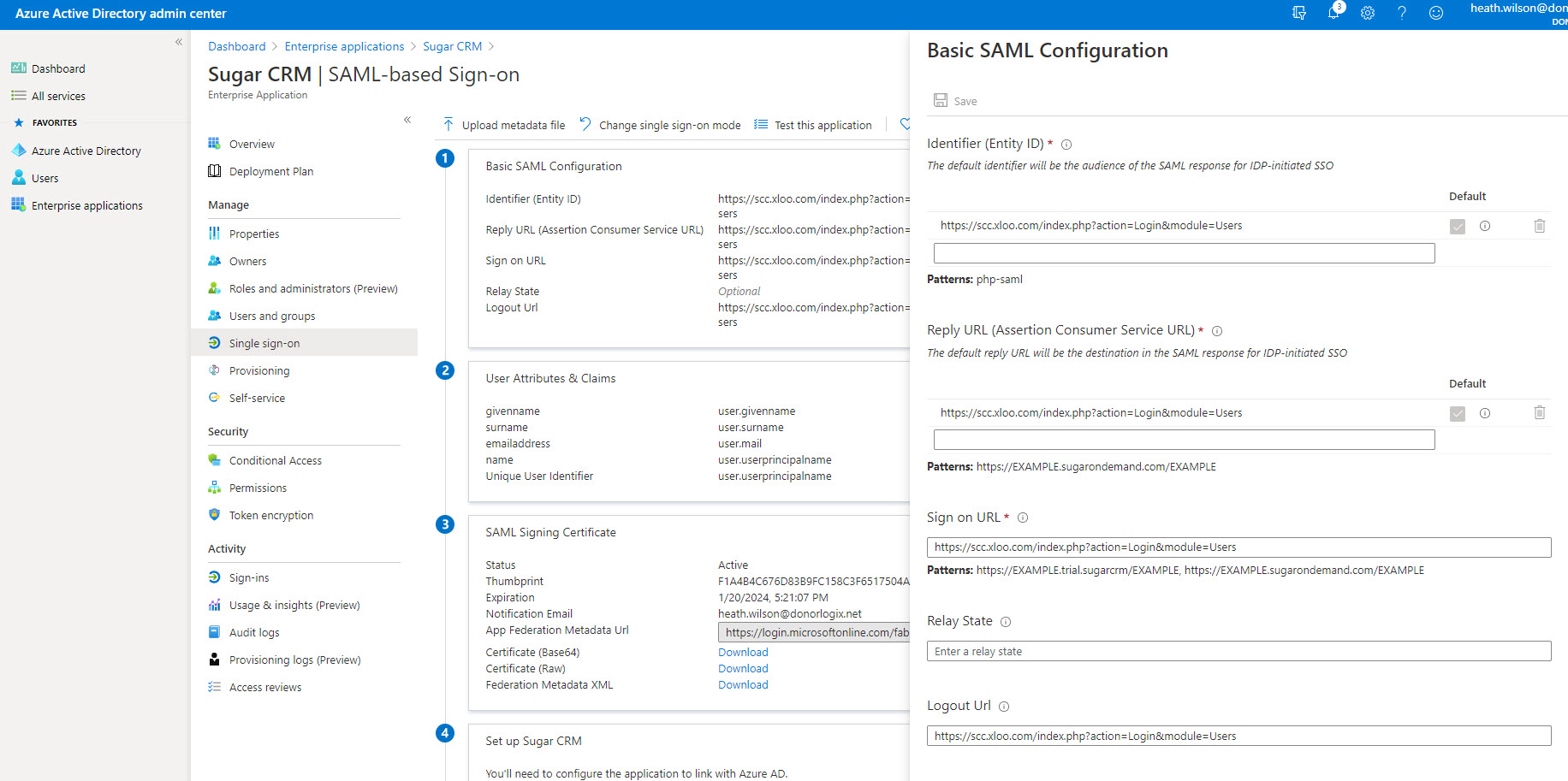
Task: Delete the Reply URL entry
Action: 1540,413
